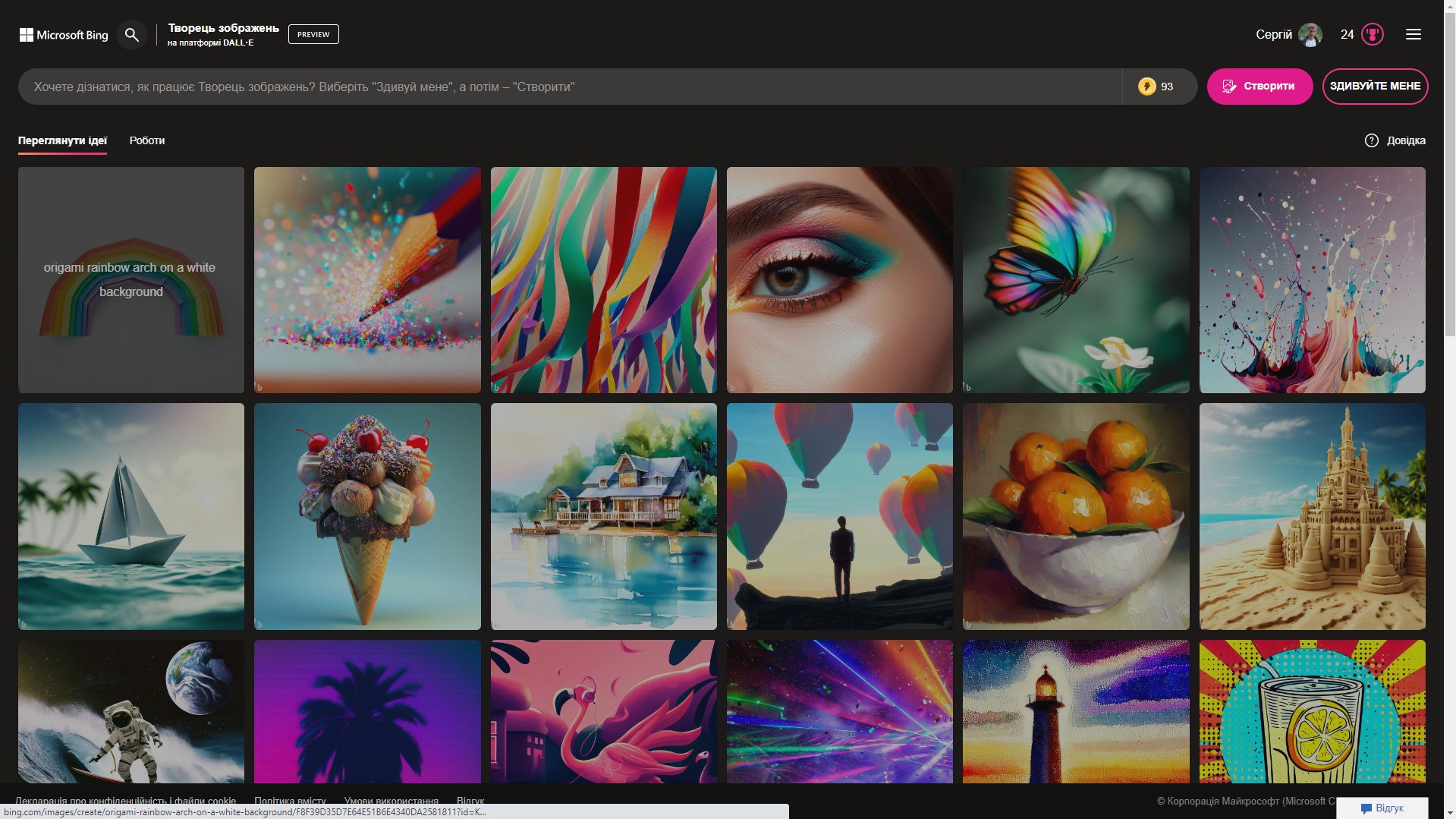Open the pop art lemonade thumbnail
The width and height of the screenshot is (1456, 819).
[x=1313, y=711]
